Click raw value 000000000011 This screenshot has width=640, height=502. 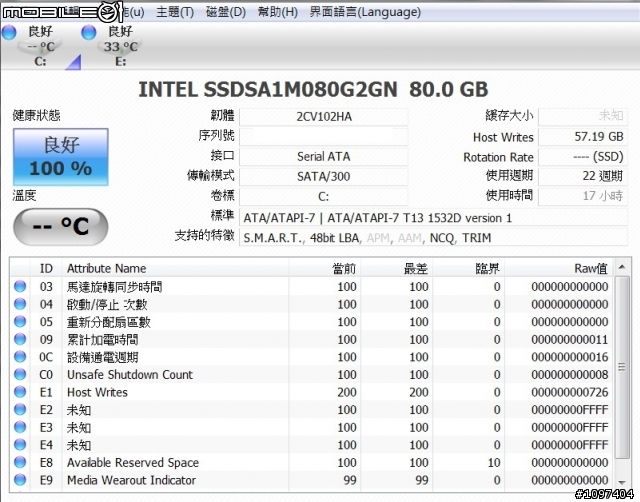570,340
